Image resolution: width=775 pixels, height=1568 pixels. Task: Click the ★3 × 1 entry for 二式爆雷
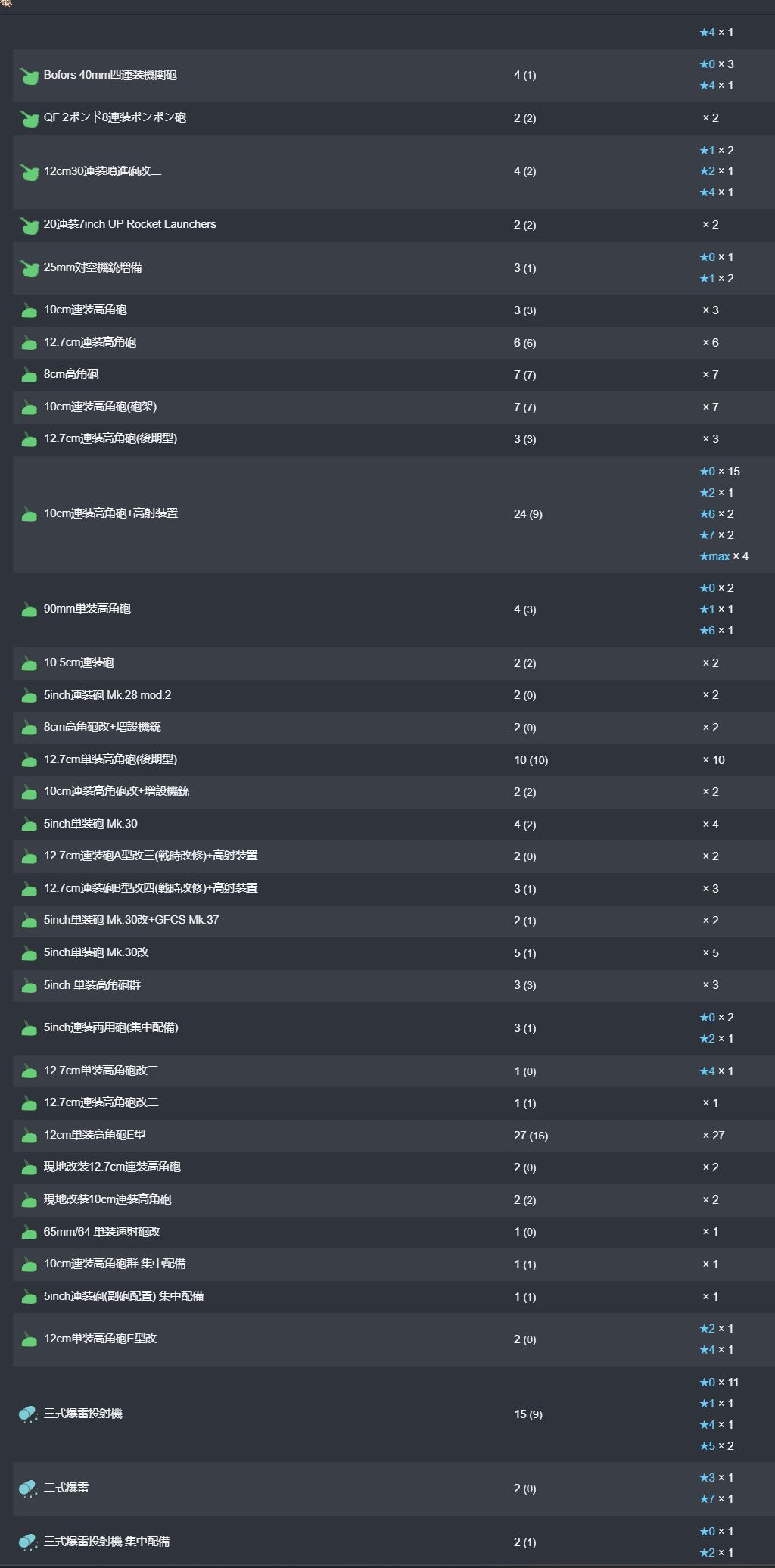(x=717, y=1478)
